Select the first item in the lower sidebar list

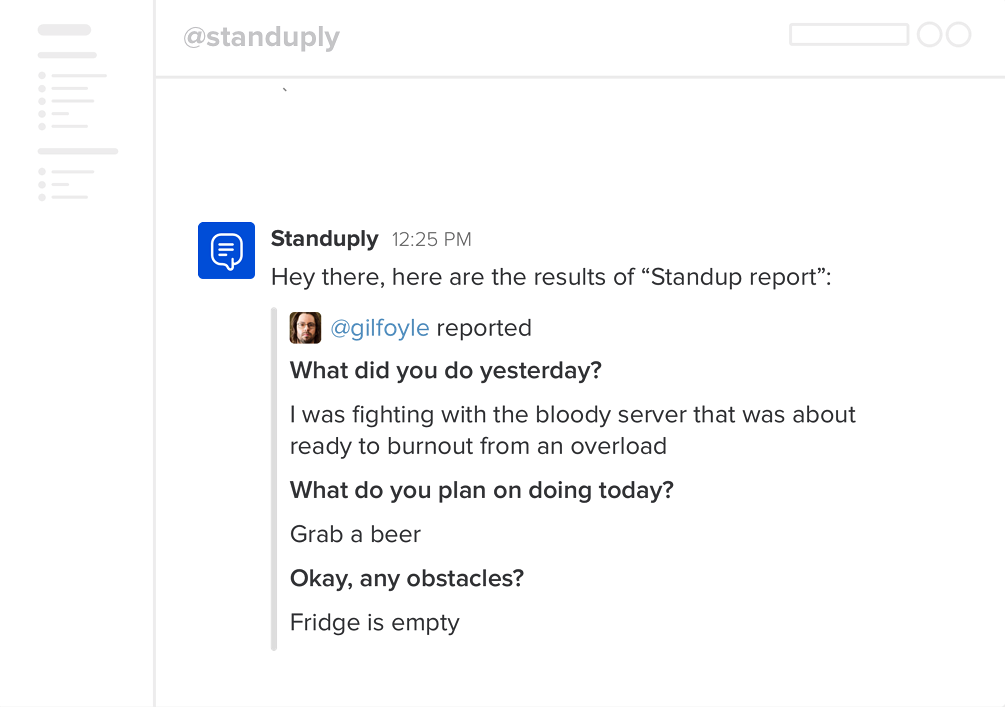(67, 172)
